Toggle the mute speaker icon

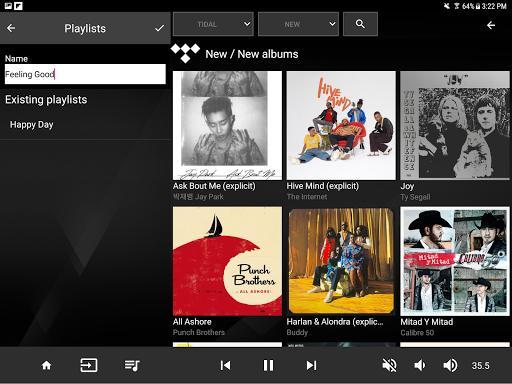(389, 365)
